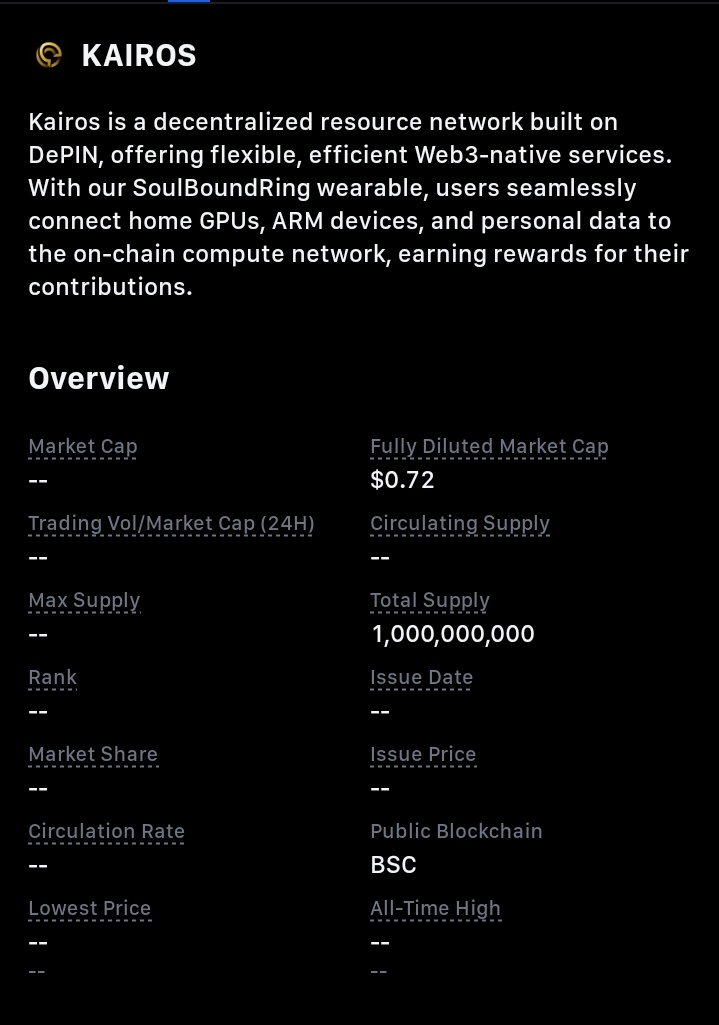This screenshot has height=1025, width=719.
Task: Show info for Trading Vol/Market Cap (24H)
Action: (171, 524)
